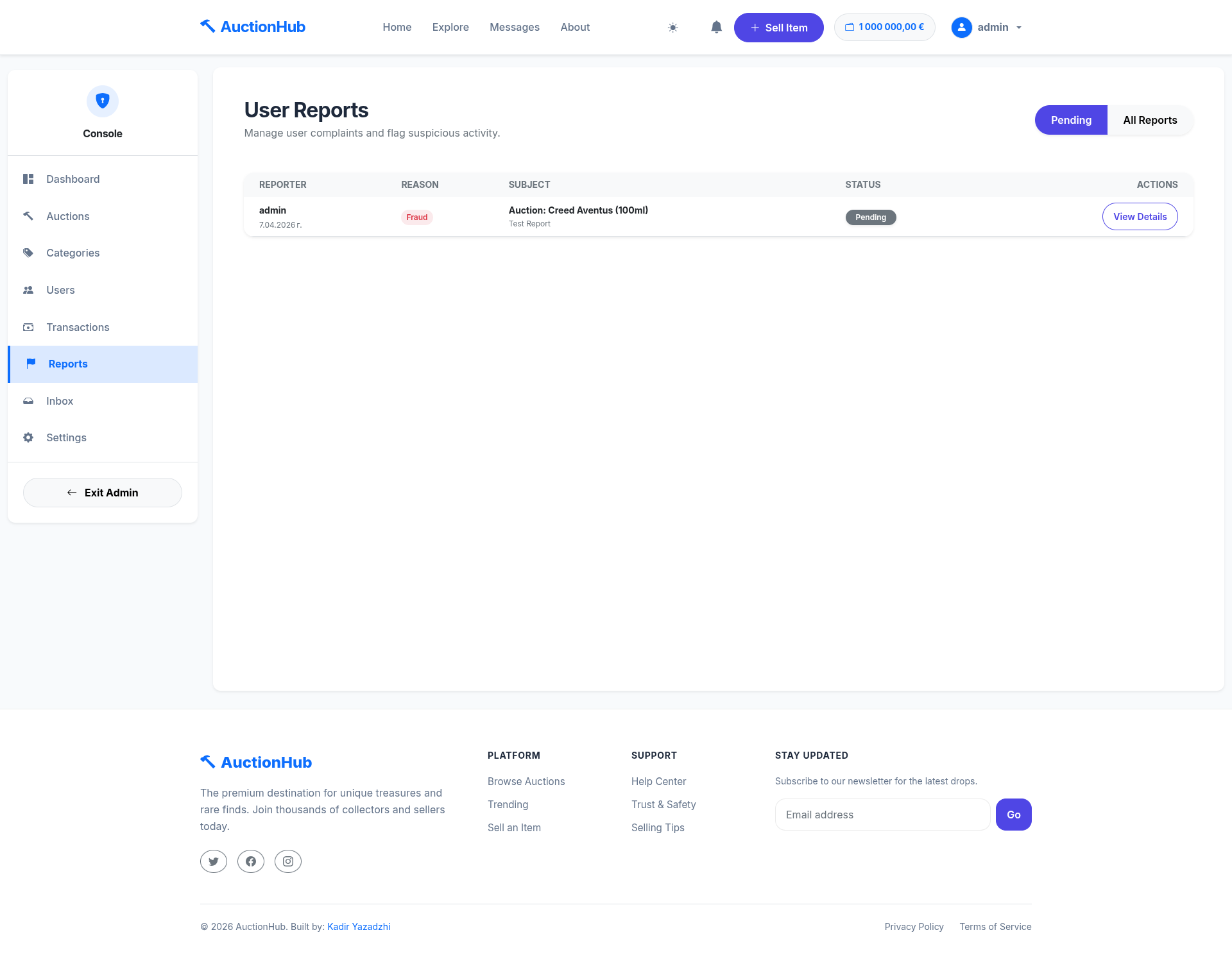1232x955 pixels.
Task: Open Help Center footer link
Action: [658, 781]
